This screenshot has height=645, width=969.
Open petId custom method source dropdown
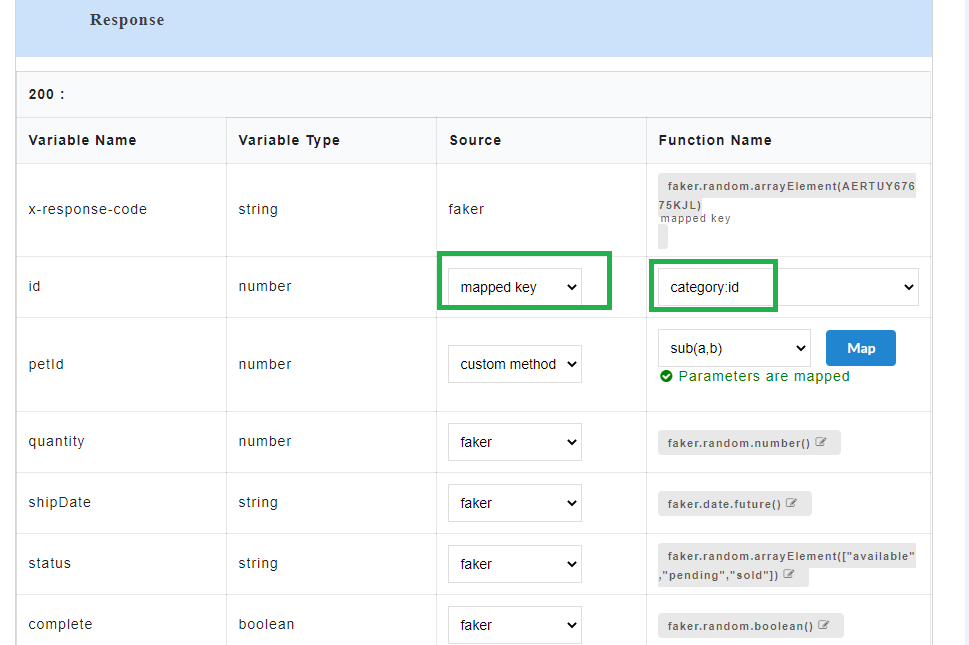514,364
